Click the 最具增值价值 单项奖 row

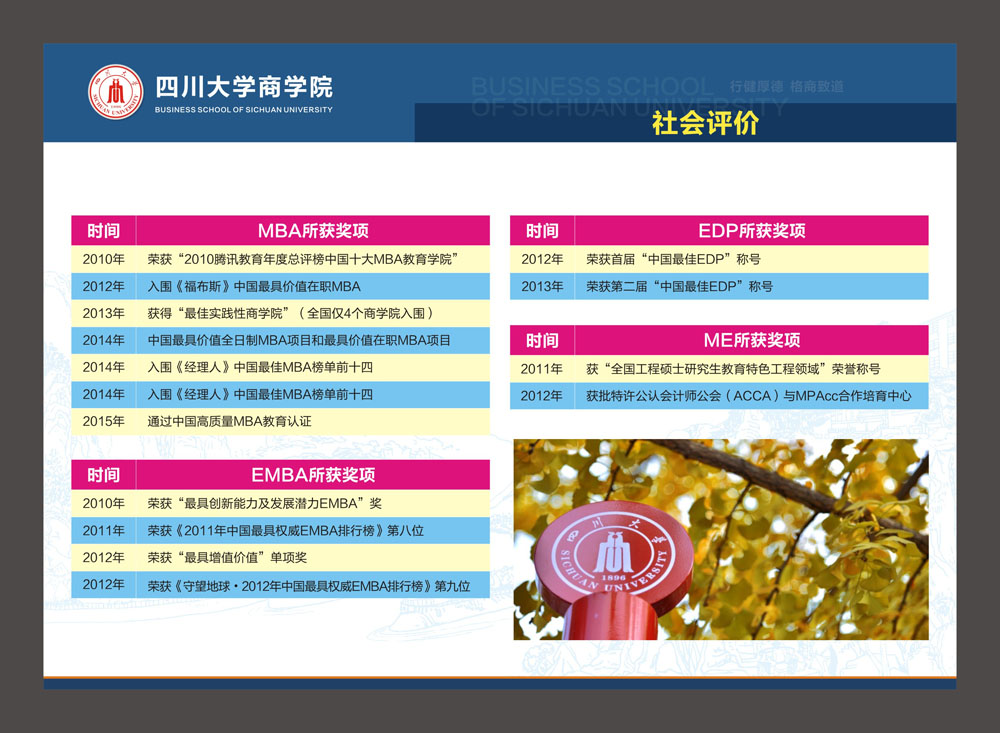click(281, 558)
